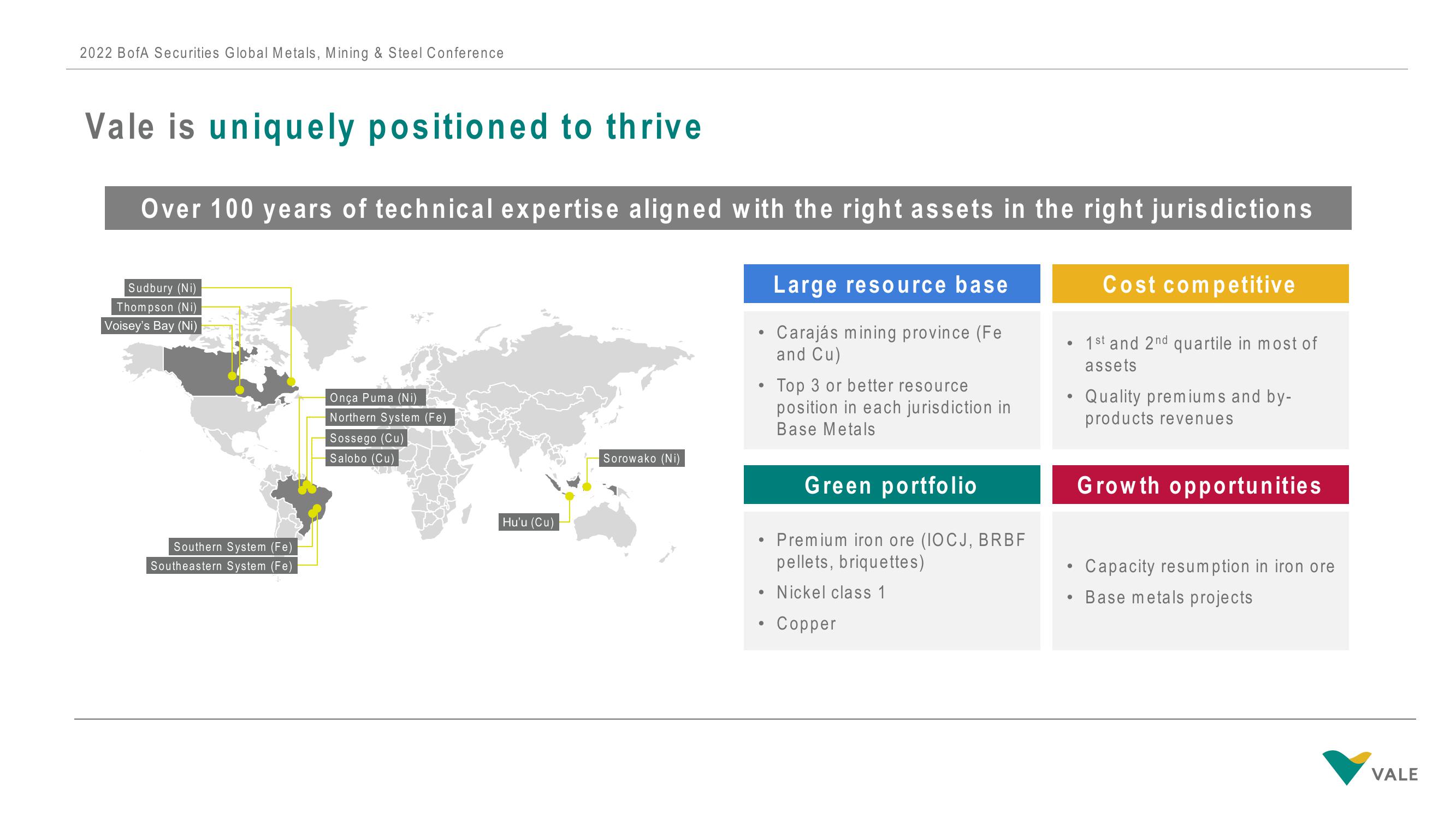
Task: Click the highlighted Brazil region on the map
Action: (x=298, y=503)
